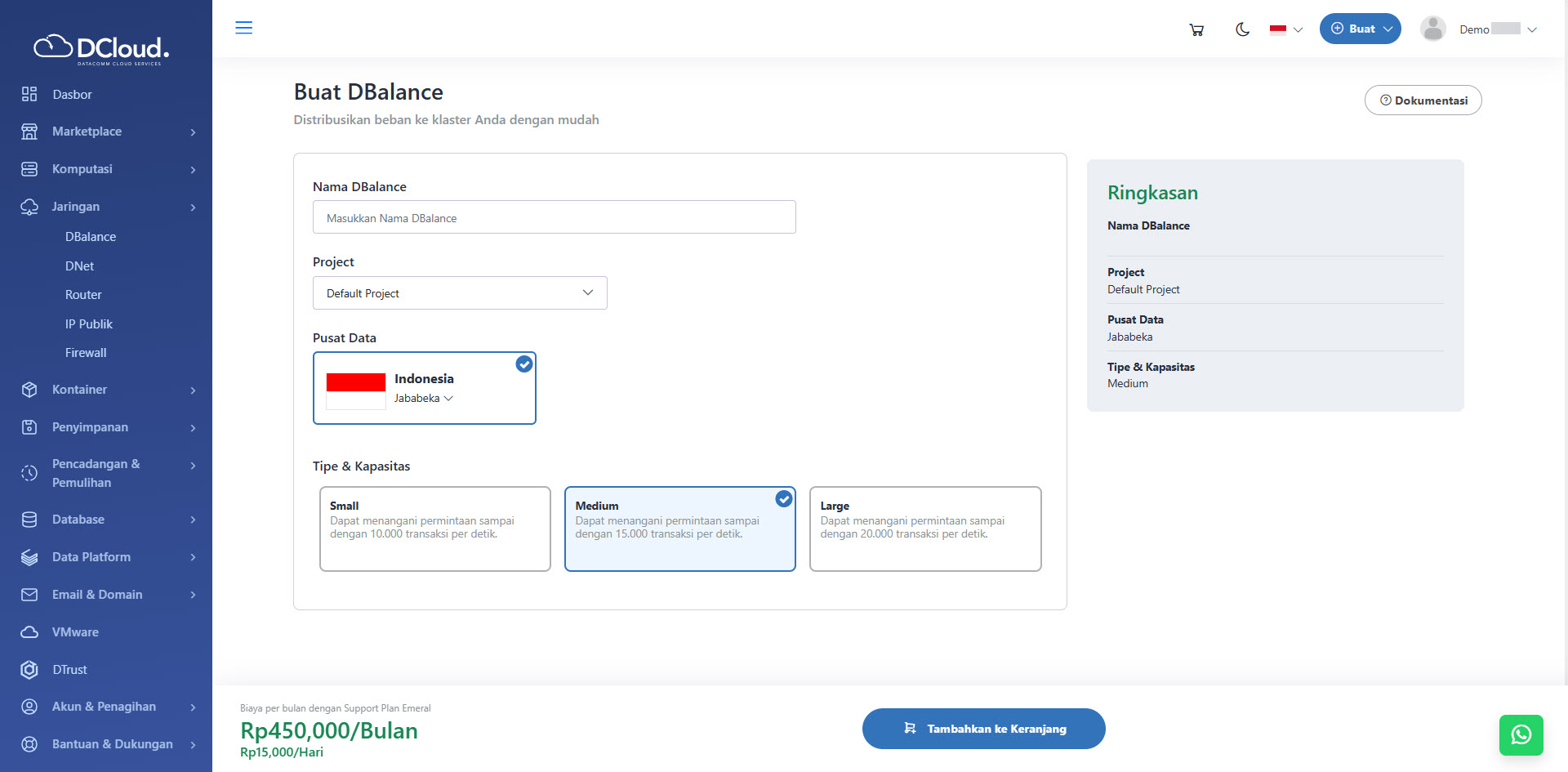Open WhatsApp chat support icon
This screenshot has width=1568, height=772.
1521,734
